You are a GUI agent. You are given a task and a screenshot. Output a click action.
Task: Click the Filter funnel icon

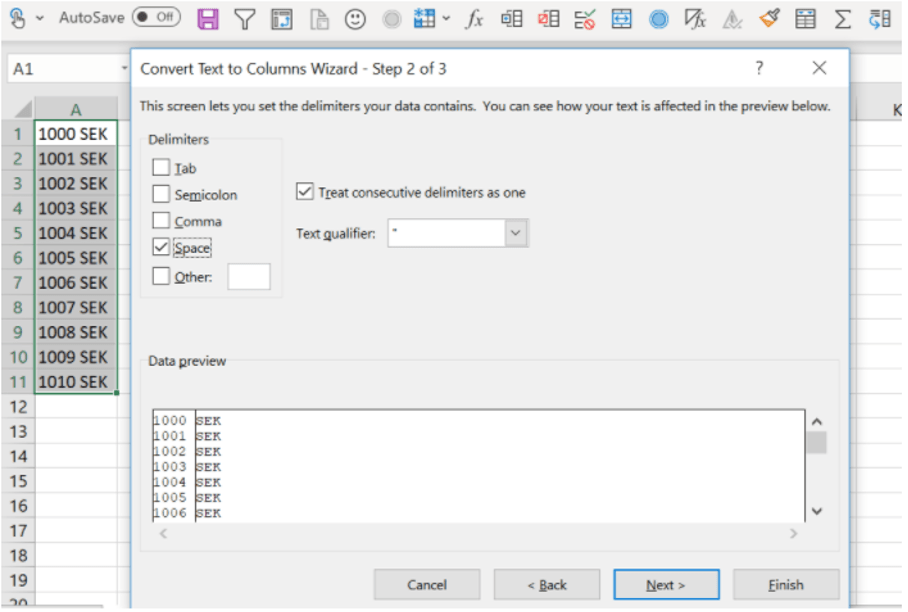click(245, 18)
